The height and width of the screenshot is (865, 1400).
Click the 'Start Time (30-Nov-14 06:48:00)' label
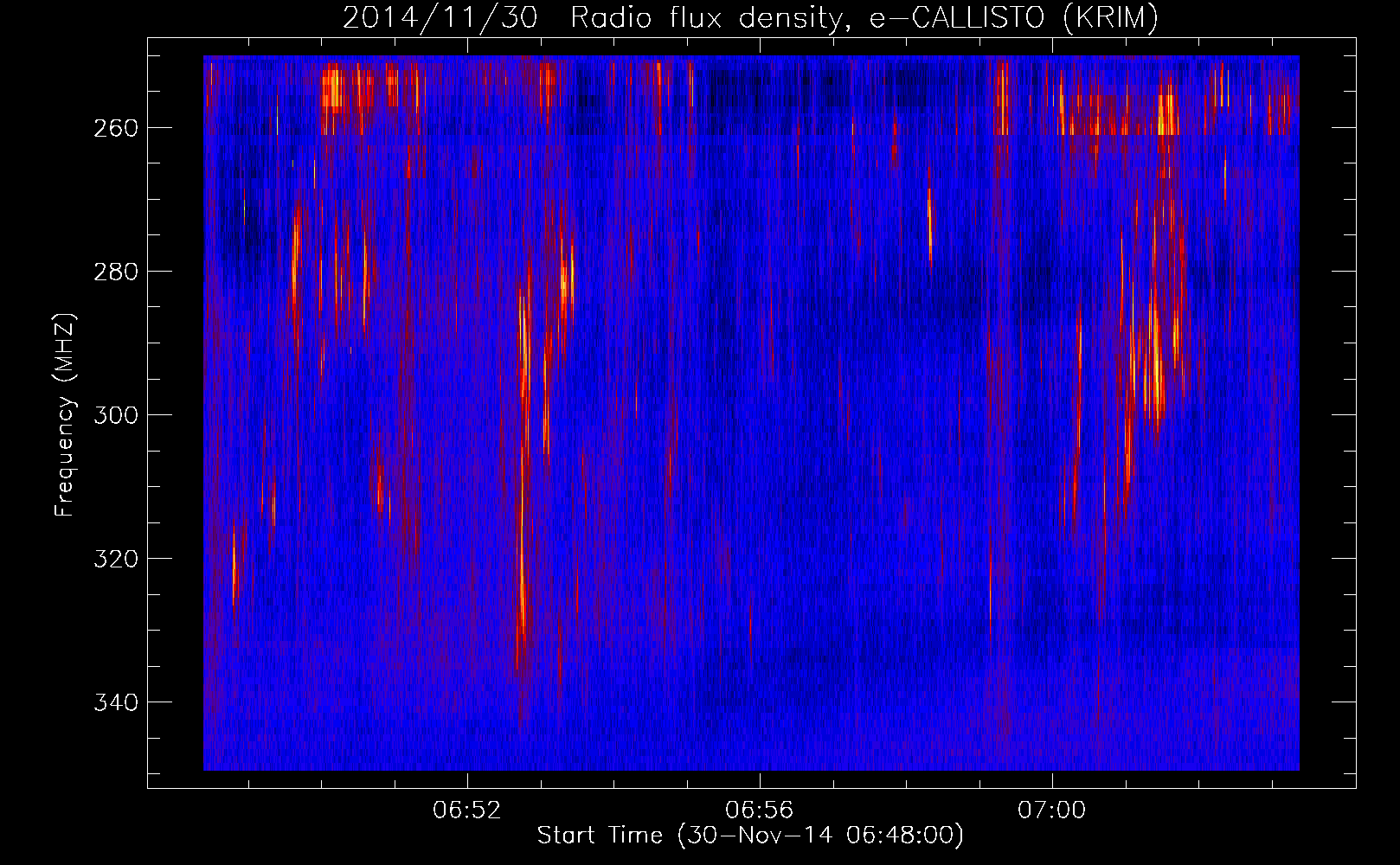pos(750,836)
